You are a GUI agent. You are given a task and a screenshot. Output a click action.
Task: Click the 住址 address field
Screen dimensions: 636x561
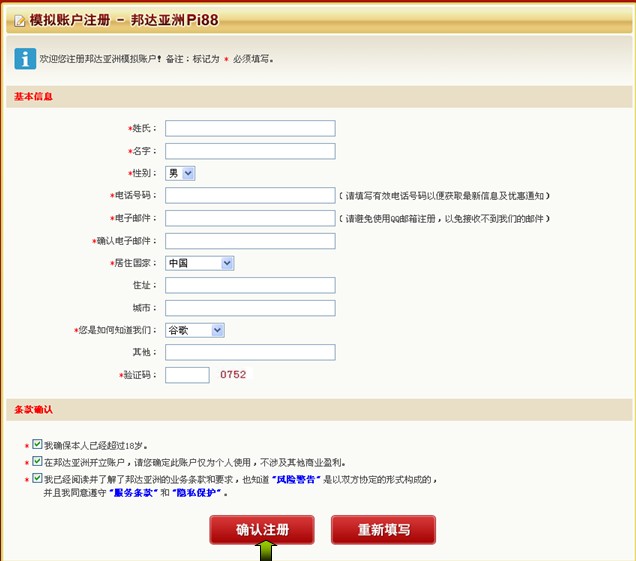coord(250,285)
